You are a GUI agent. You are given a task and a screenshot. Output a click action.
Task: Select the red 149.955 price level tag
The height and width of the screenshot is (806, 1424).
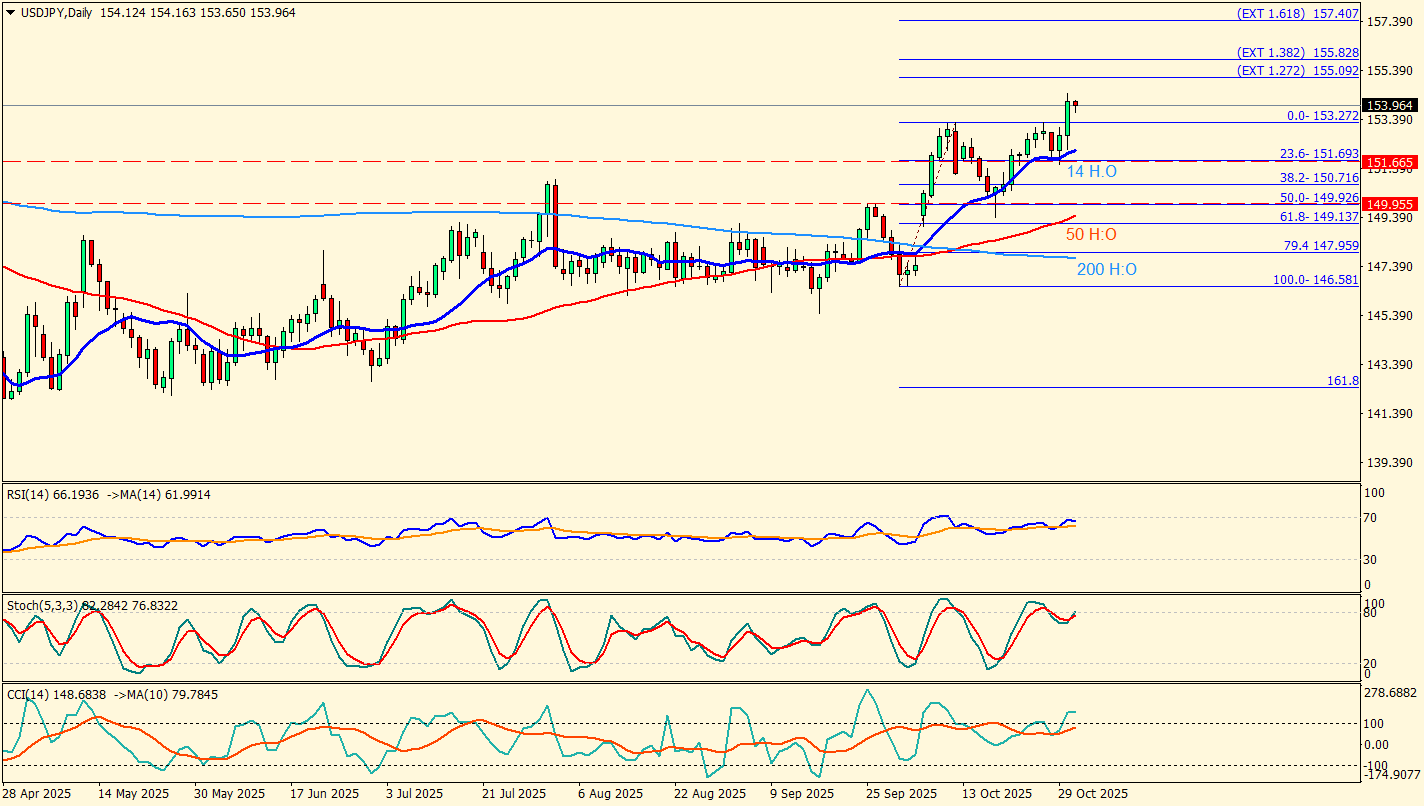[x=1389, y=204]
